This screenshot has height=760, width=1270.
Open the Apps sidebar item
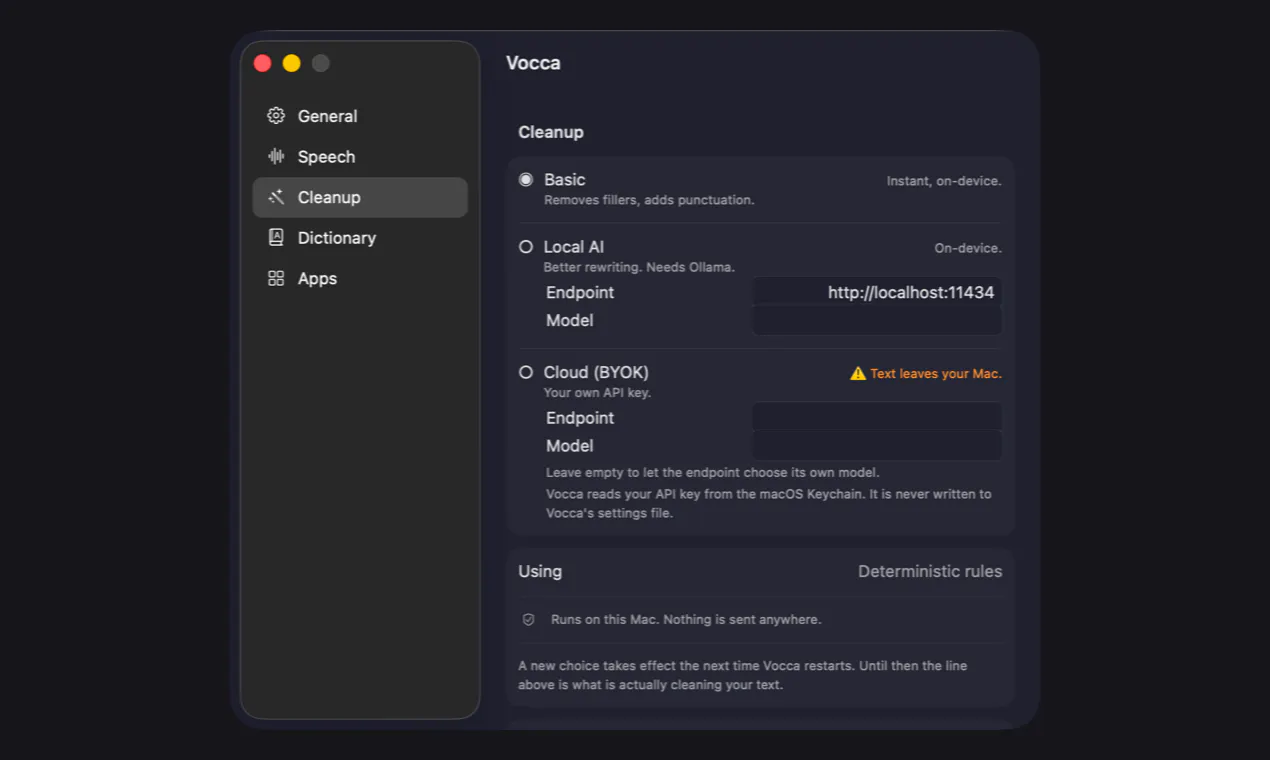pyautogui.click(x=360, y=278)
